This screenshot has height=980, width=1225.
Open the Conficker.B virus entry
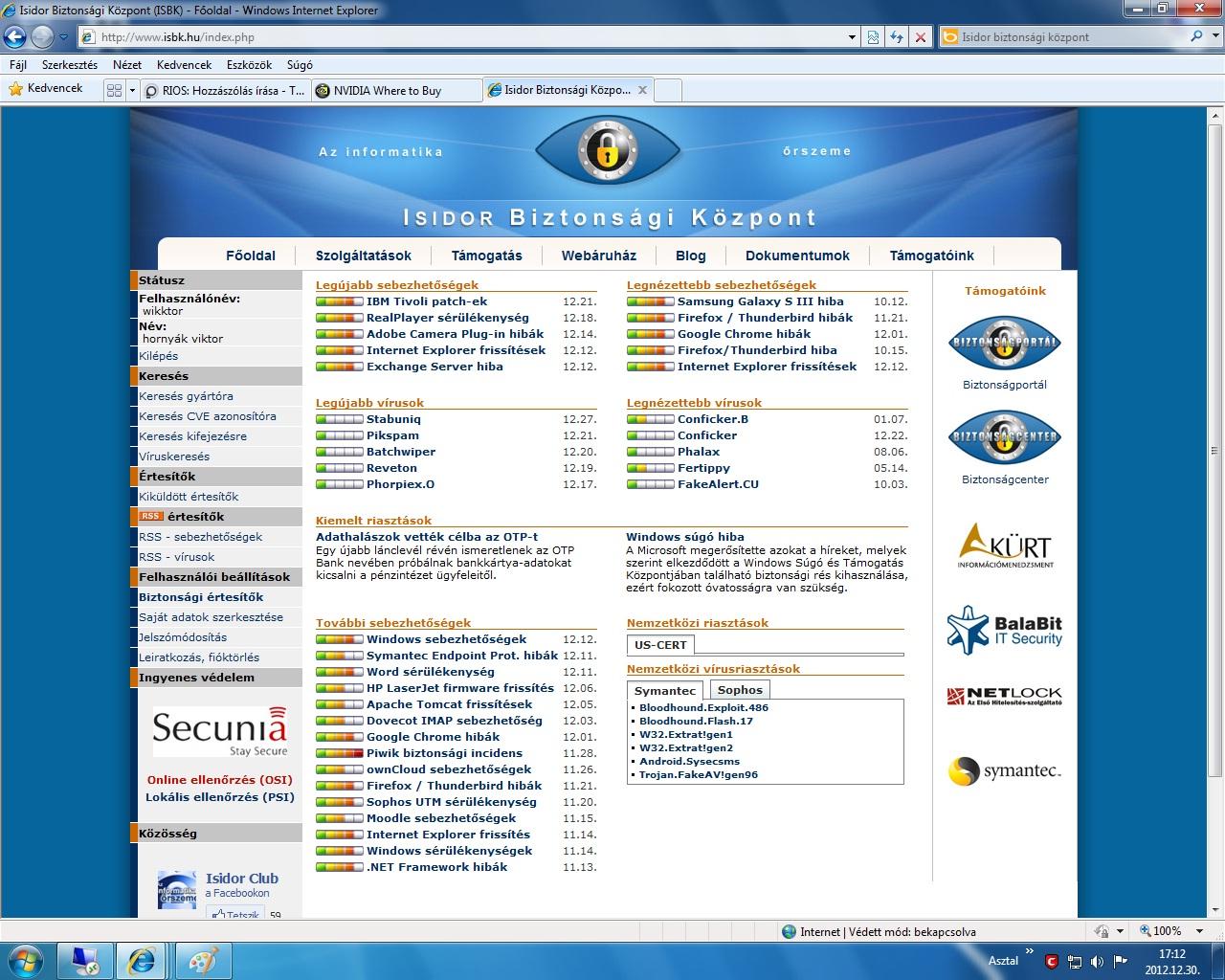[713, 419]
